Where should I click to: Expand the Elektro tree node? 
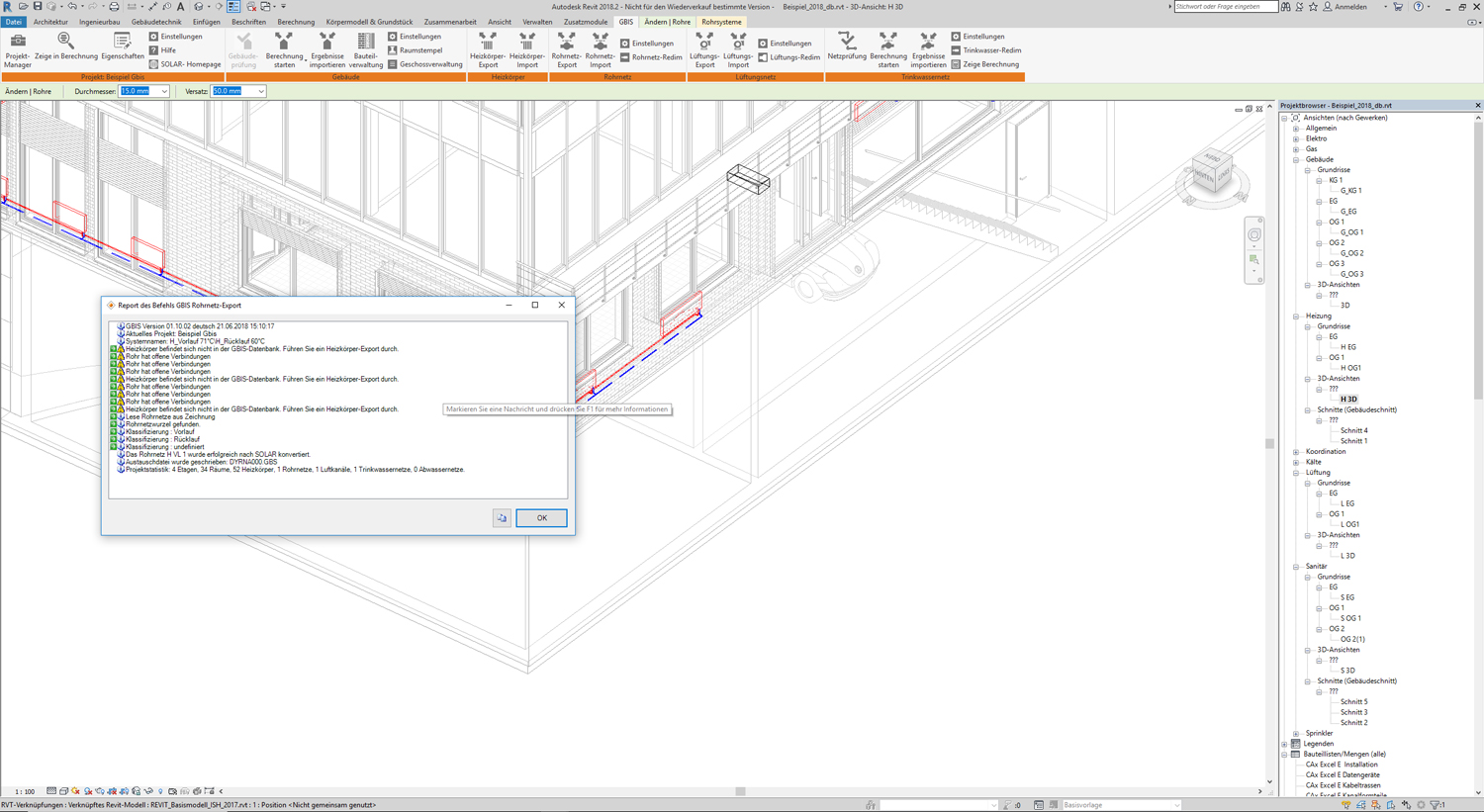1296,138
